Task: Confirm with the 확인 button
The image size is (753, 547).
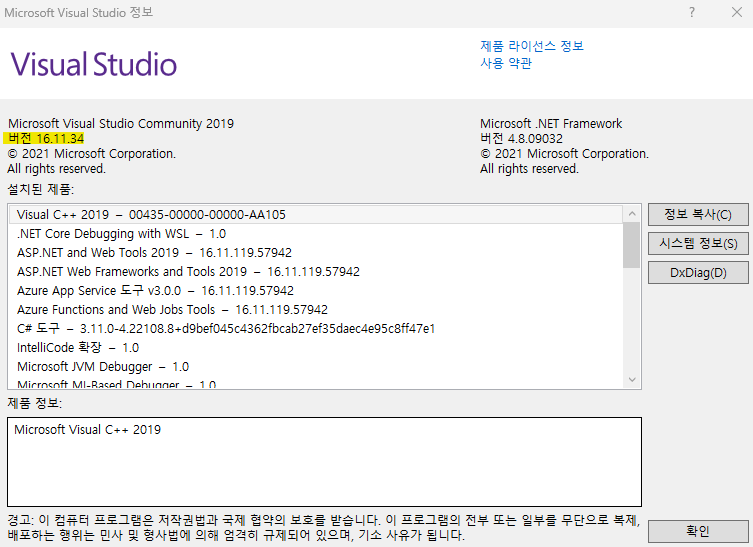Action: [x=698, y=531]
